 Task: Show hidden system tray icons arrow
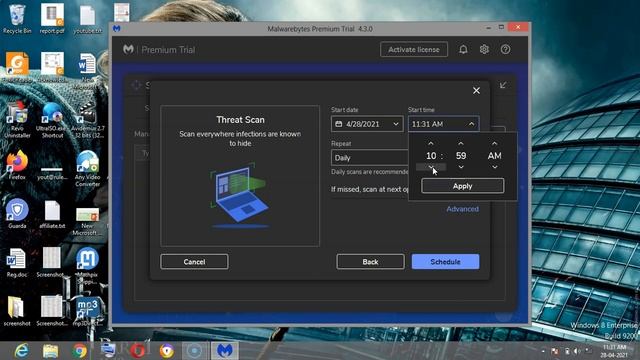click(543, 351)
